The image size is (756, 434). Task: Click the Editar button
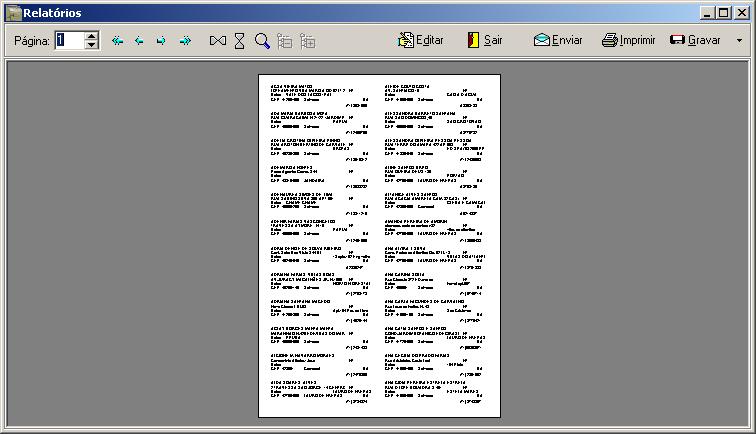tap(420, 40)
